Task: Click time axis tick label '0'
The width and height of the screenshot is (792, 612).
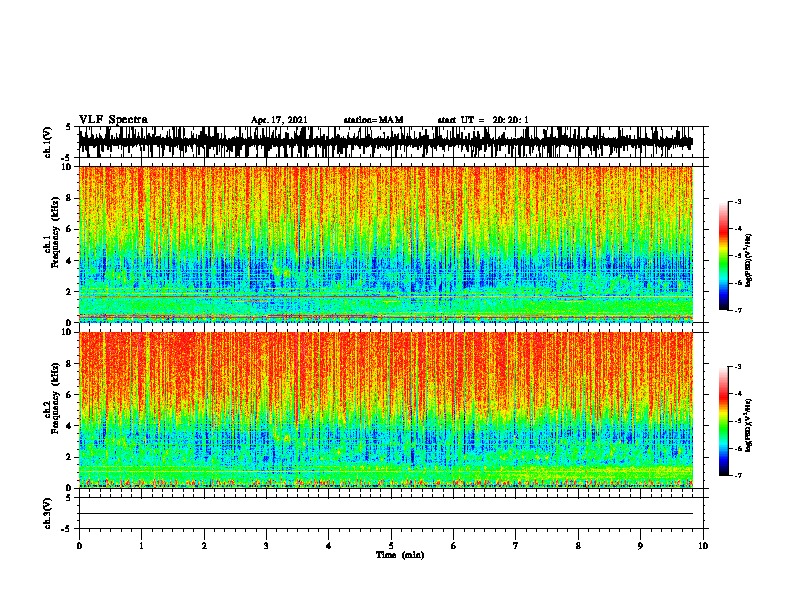Action: 79,546
